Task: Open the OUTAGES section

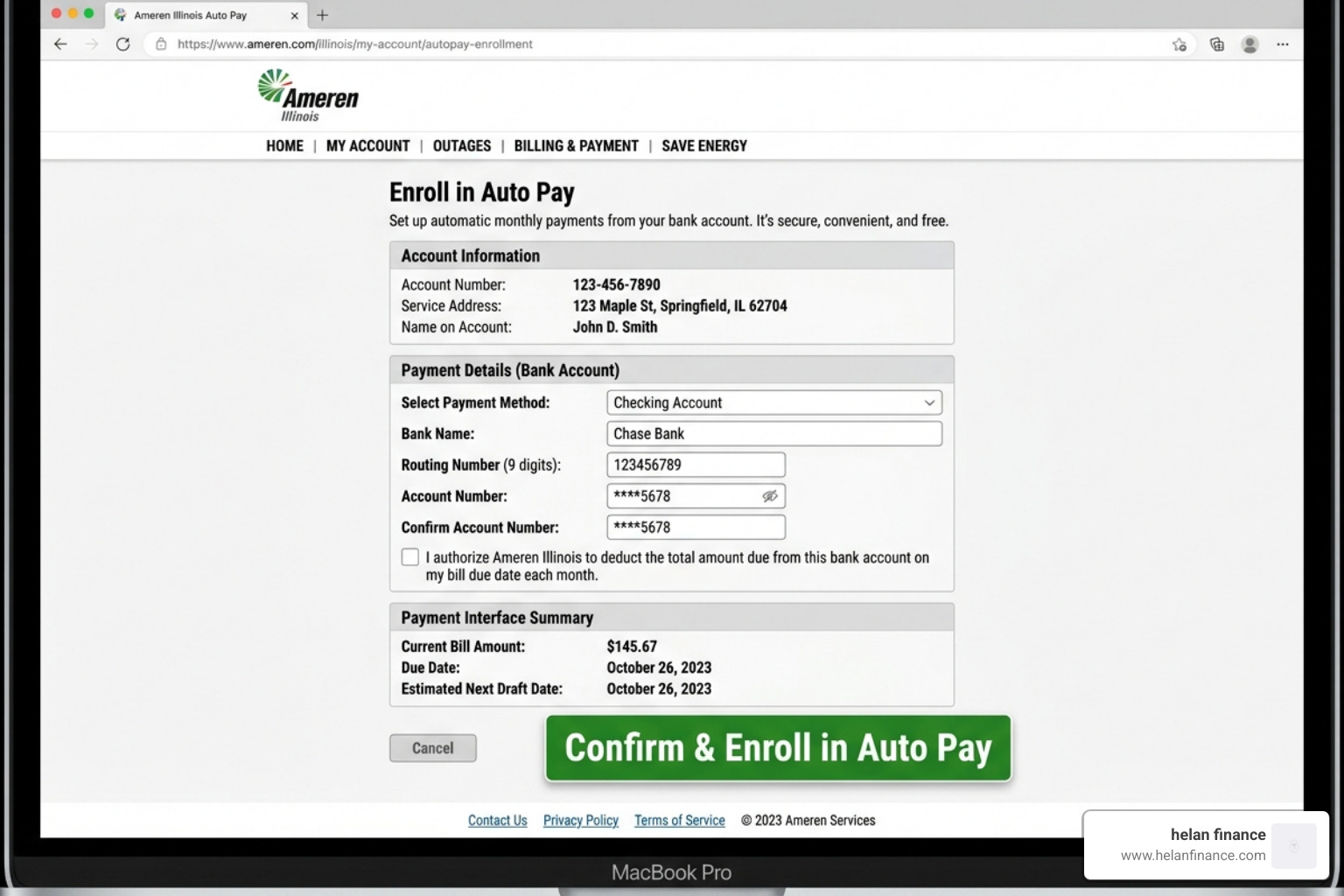Action: [x=461, y=145]
